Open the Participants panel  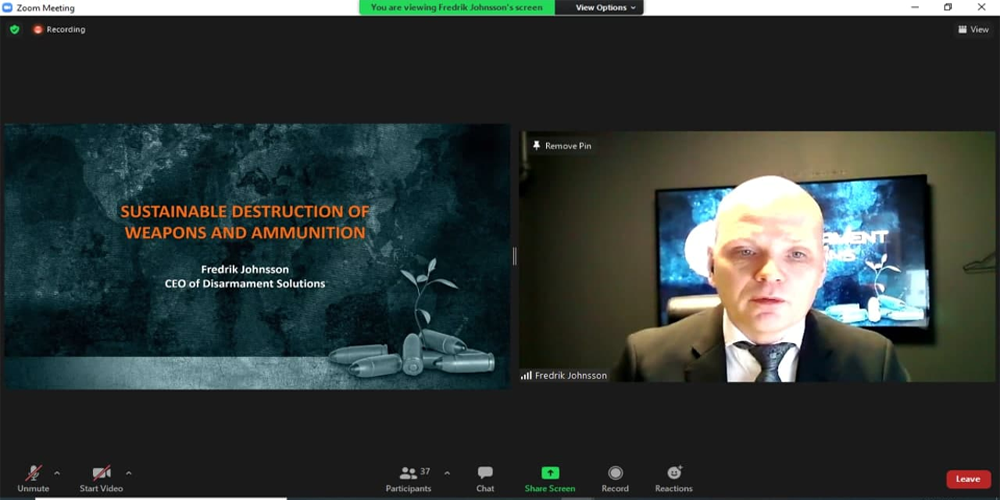click(408, 478)
